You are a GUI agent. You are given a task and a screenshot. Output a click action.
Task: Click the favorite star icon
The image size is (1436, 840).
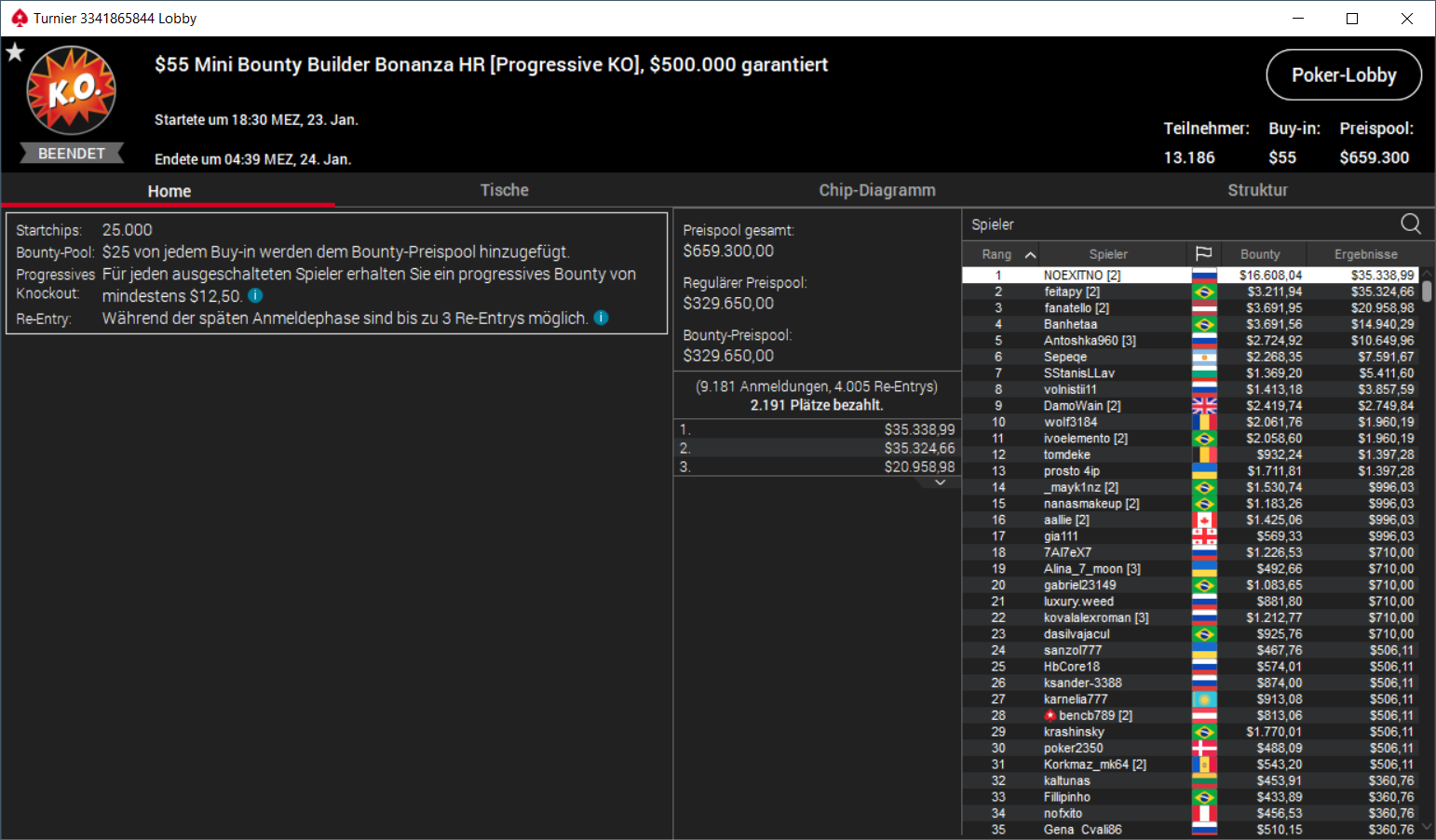click(x=15, y=52)
